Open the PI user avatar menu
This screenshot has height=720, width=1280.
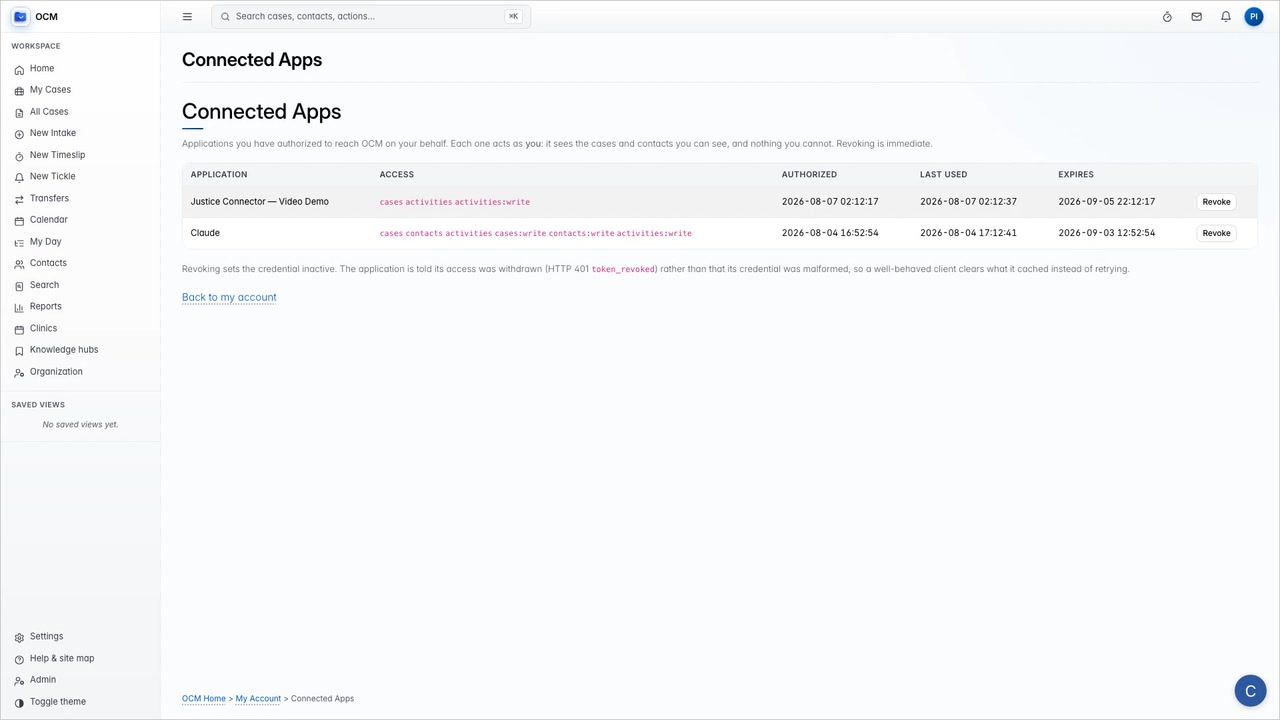pyautogui.click(x=1254, y=16)
